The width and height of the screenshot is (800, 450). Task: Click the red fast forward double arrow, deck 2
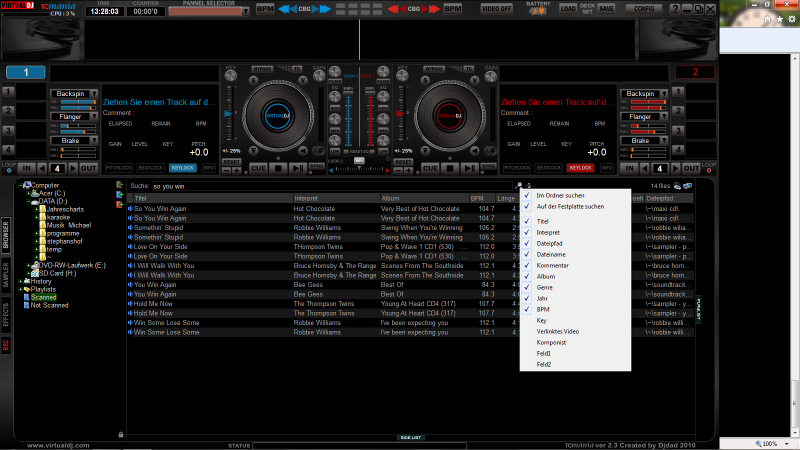point(434,9)
